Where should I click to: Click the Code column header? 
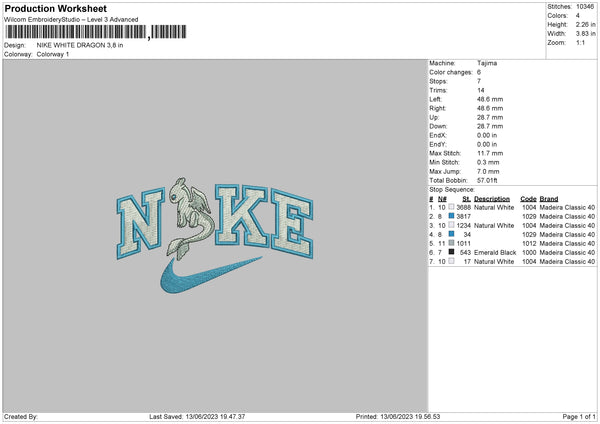click(528, 199)
